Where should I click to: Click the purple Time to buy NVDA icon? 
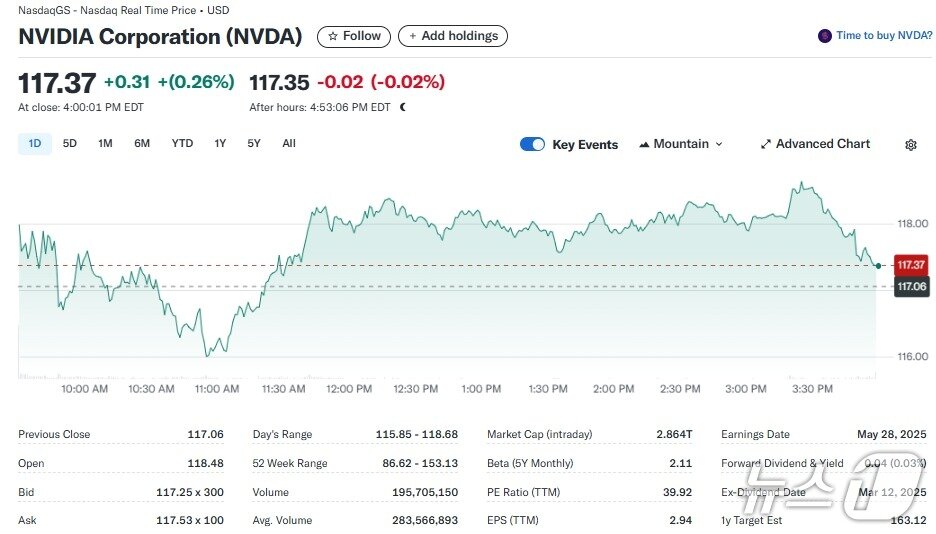click(825, 36)
